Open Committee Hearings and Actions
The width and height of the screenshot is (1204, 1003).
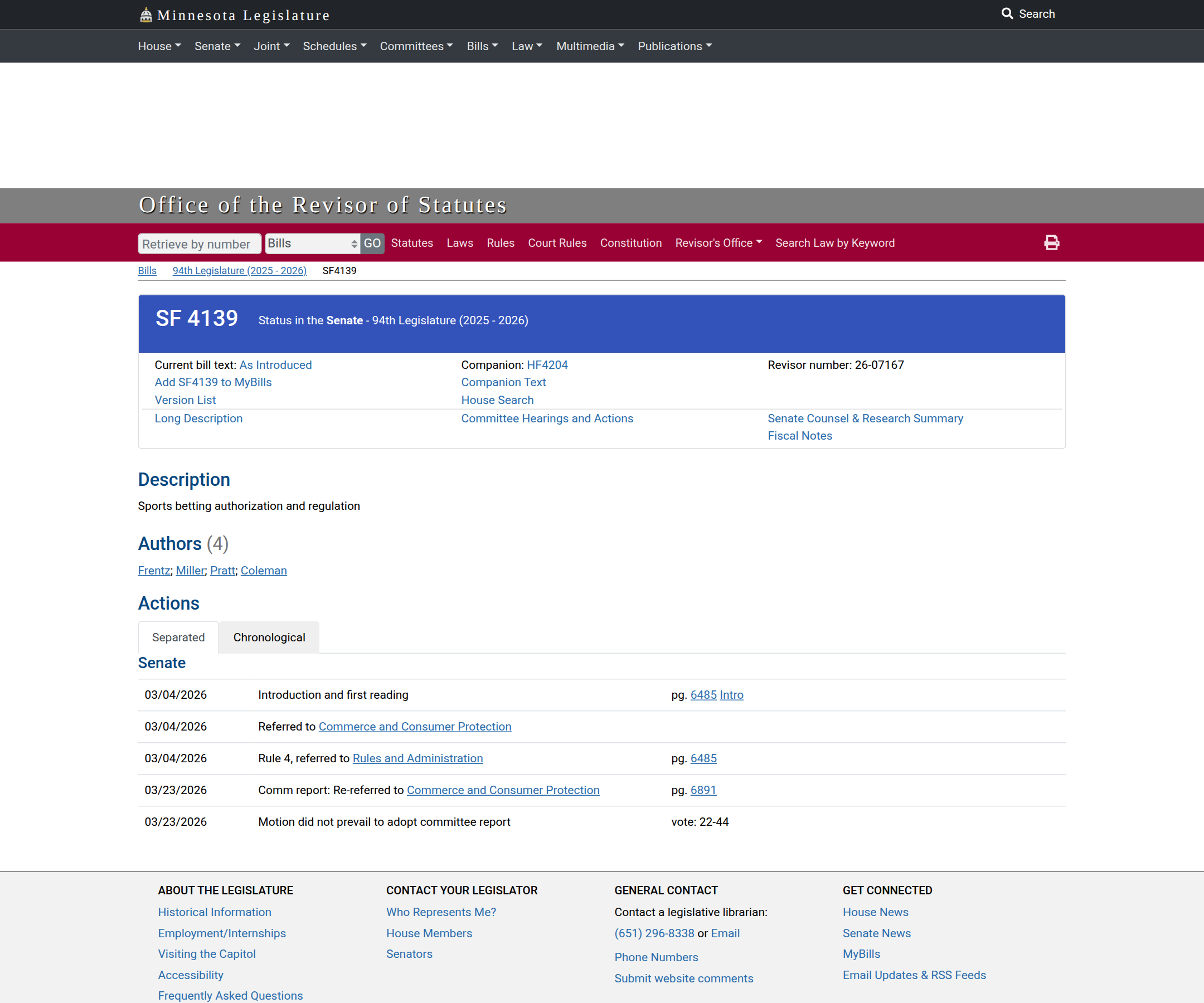tap(547, 418)
